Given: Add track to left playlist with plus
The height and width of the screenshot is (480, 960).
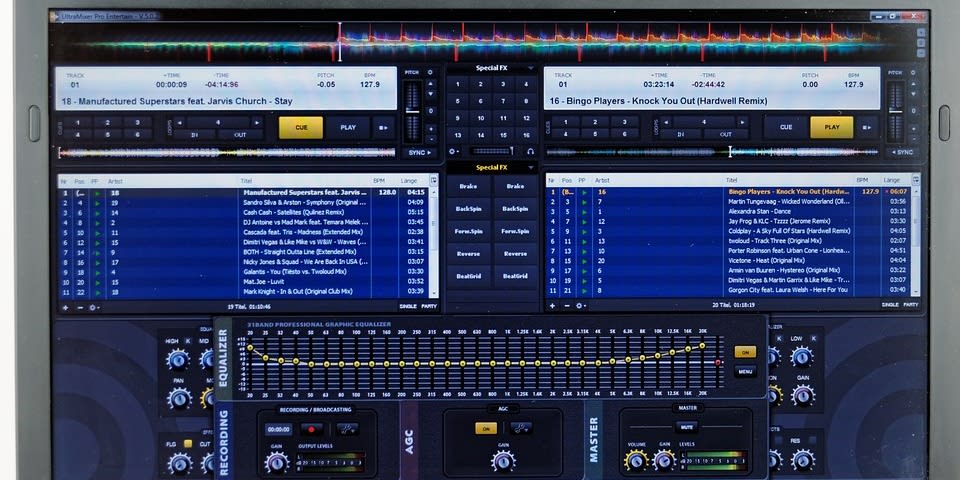Looking at the screenshot, I should point(66,307).
